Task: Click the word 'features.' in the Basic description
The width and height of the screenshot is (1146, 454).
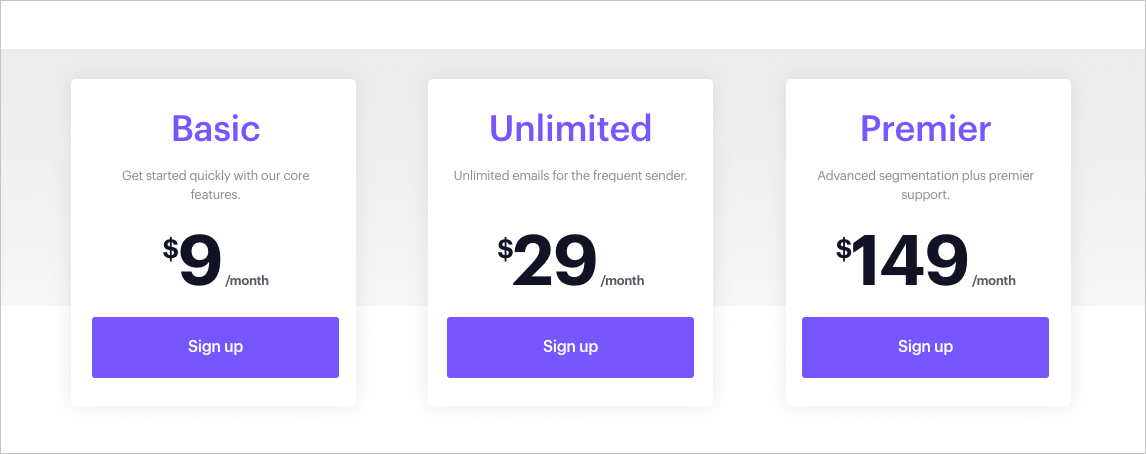Action: point(215,195)
